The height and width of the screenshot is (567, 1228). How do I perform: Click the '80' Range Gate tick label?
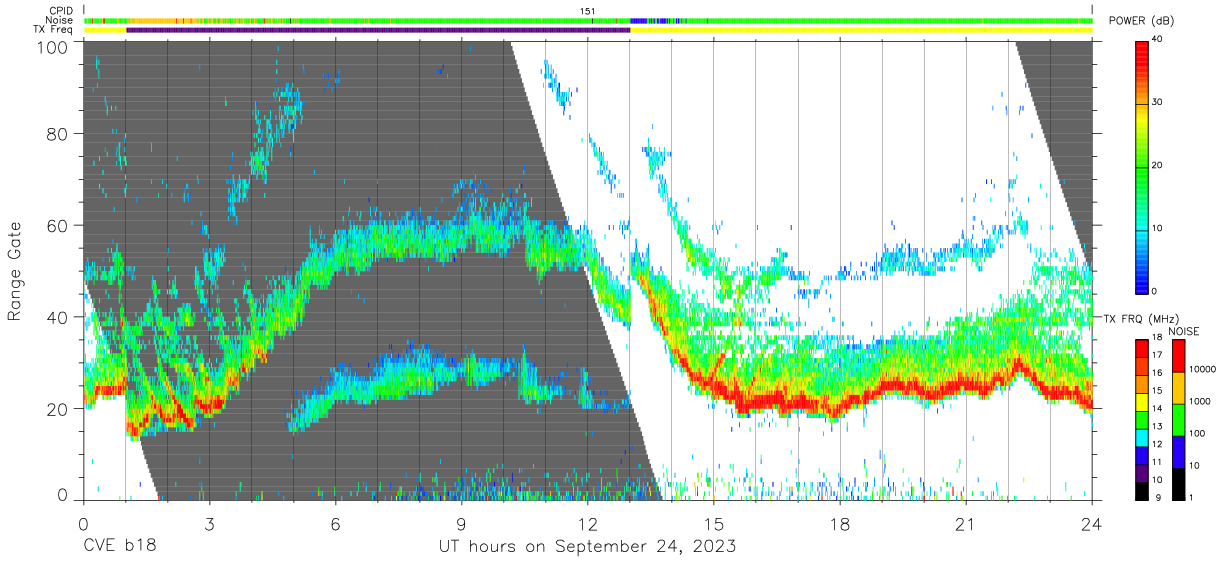tap(58, 135)
